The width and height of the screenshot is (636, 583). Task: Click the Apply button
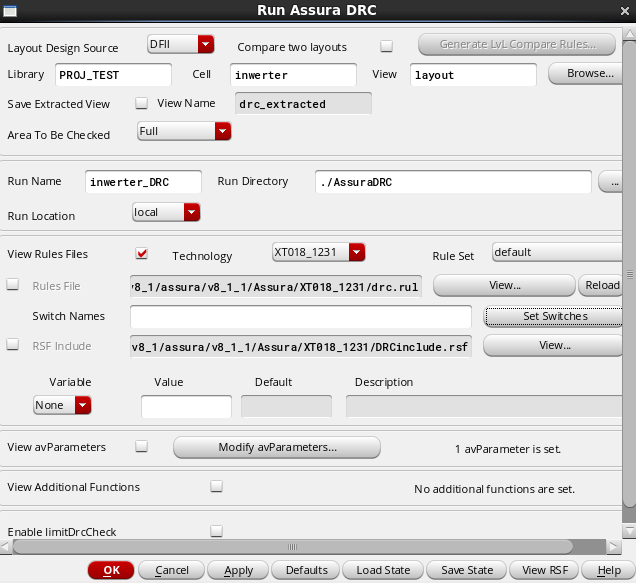click(238, 570)
